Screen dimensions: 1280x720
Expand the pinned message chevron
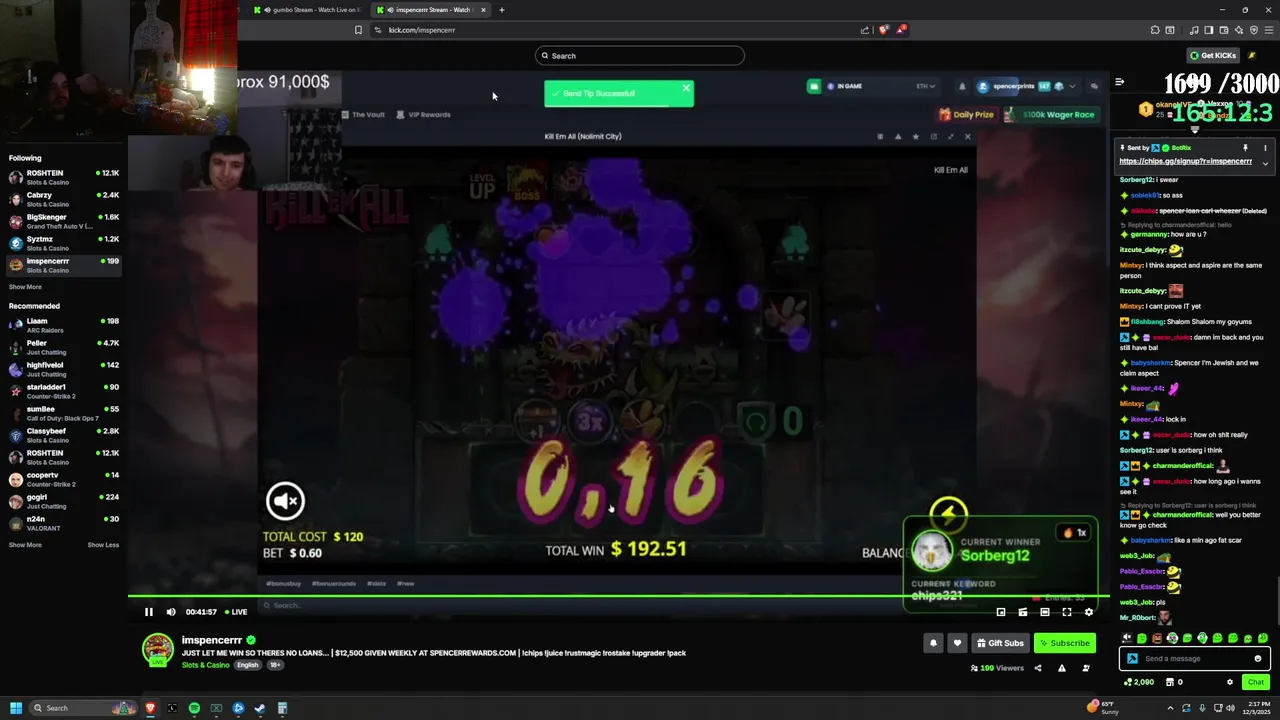click(1265, 163)
